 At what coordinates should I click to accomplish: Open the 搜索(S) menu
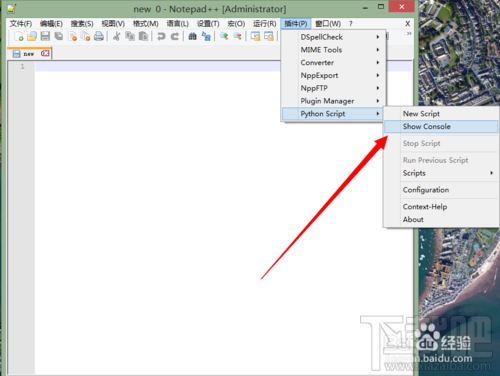point(82,24)
